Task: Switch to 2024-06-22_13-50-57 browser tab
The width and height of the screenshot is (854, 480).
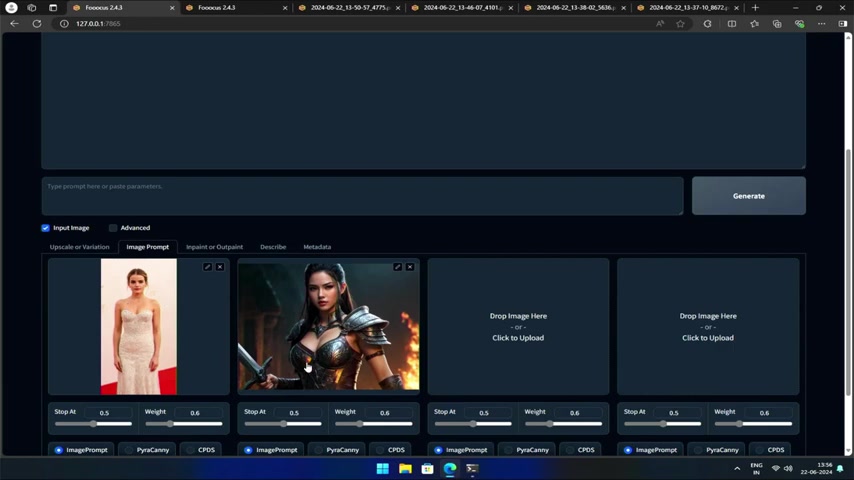Action: [349, 8]
